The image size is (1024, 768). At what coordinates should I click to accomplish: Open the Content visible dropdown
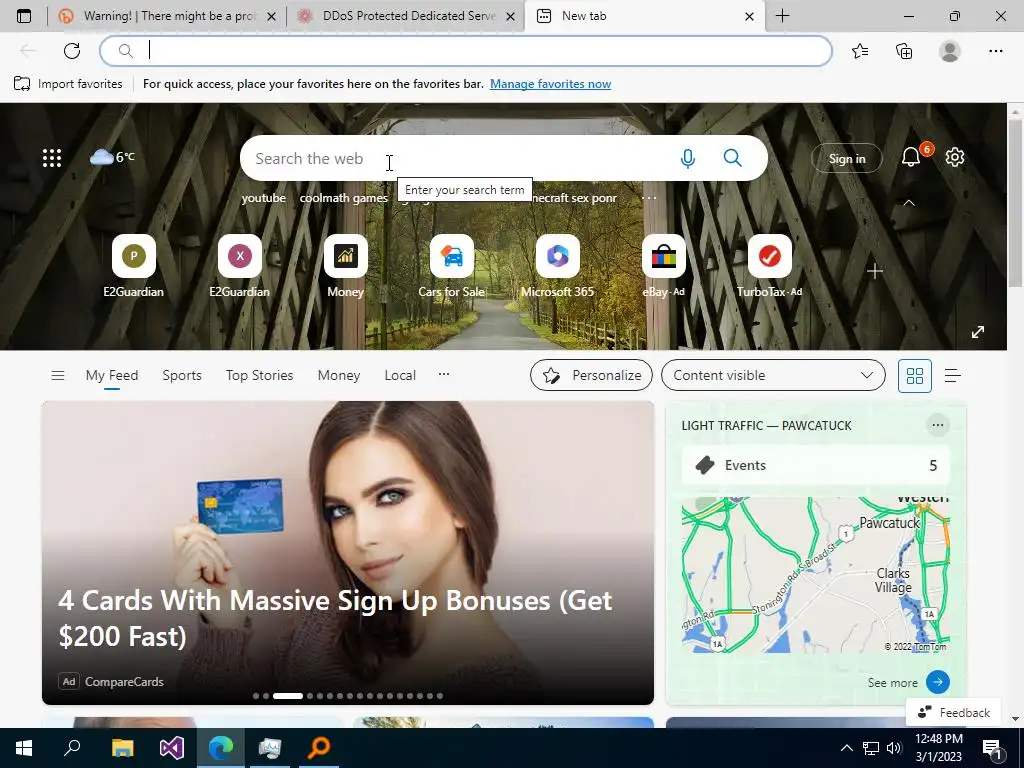773,376
